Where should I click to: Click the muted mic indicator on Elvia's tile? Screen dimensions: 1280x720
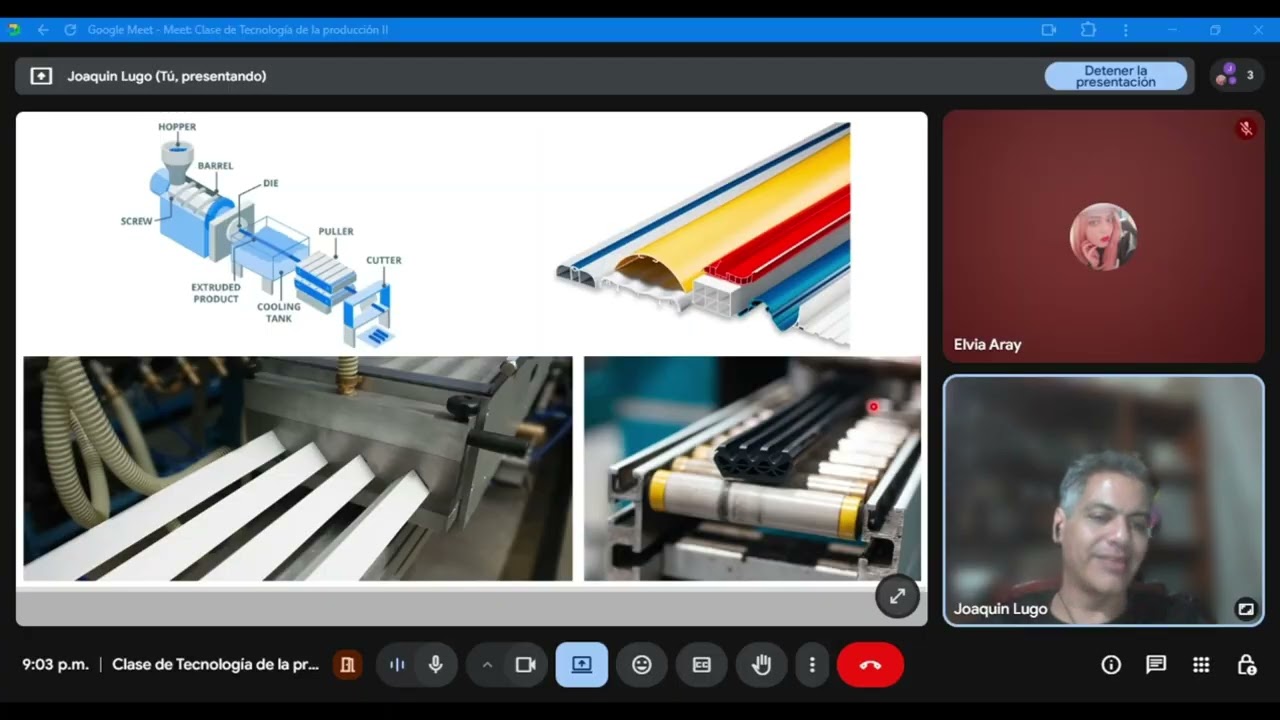pyautogui.click(x=1246, y=129)
